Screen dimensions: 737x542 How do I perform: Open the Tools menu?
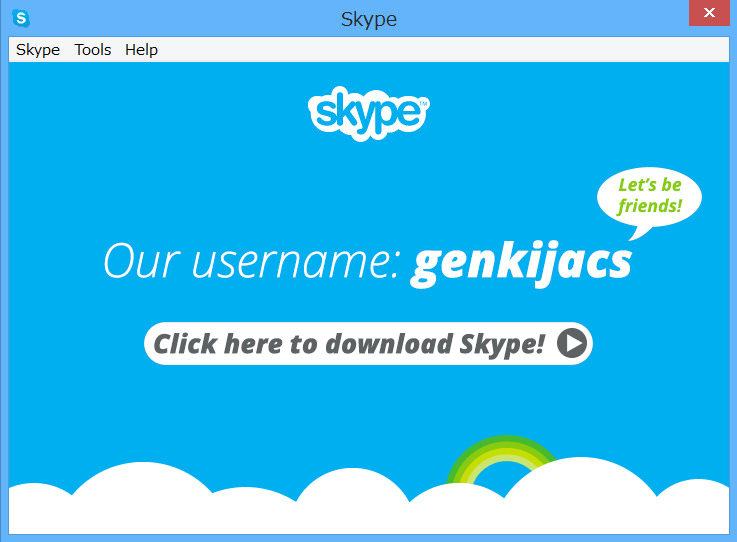(93, 50)
